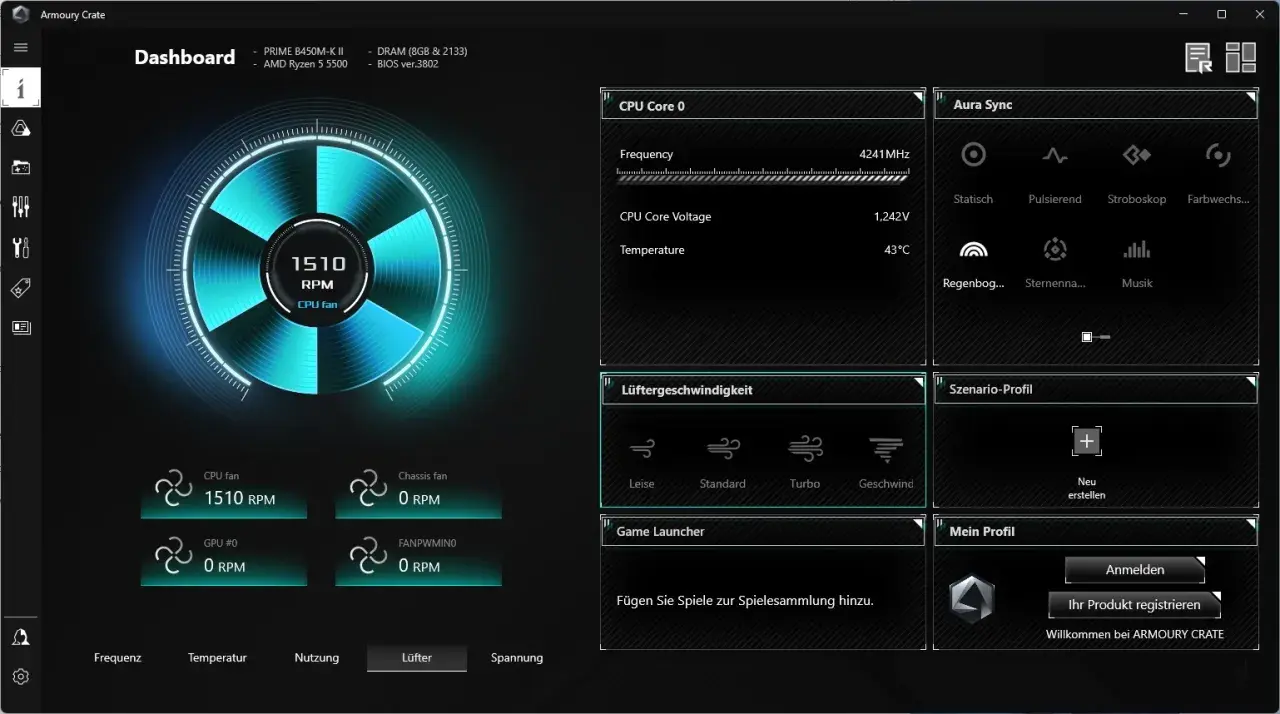The height and width of the screenshot is (714, 1280).
Task: Open settings gear icon in sidebar
Action: (21, 677)
